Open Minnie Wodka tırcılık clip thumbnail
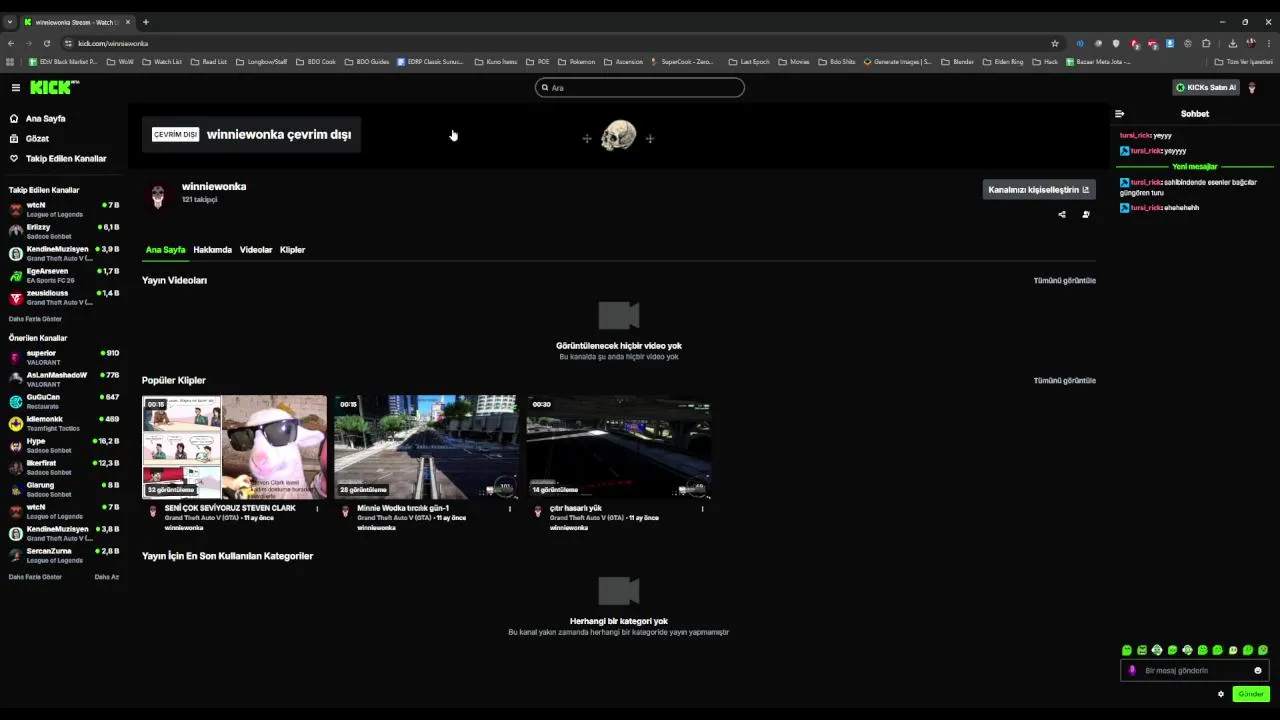This screenshot has width=1280, height=720. 426,447
